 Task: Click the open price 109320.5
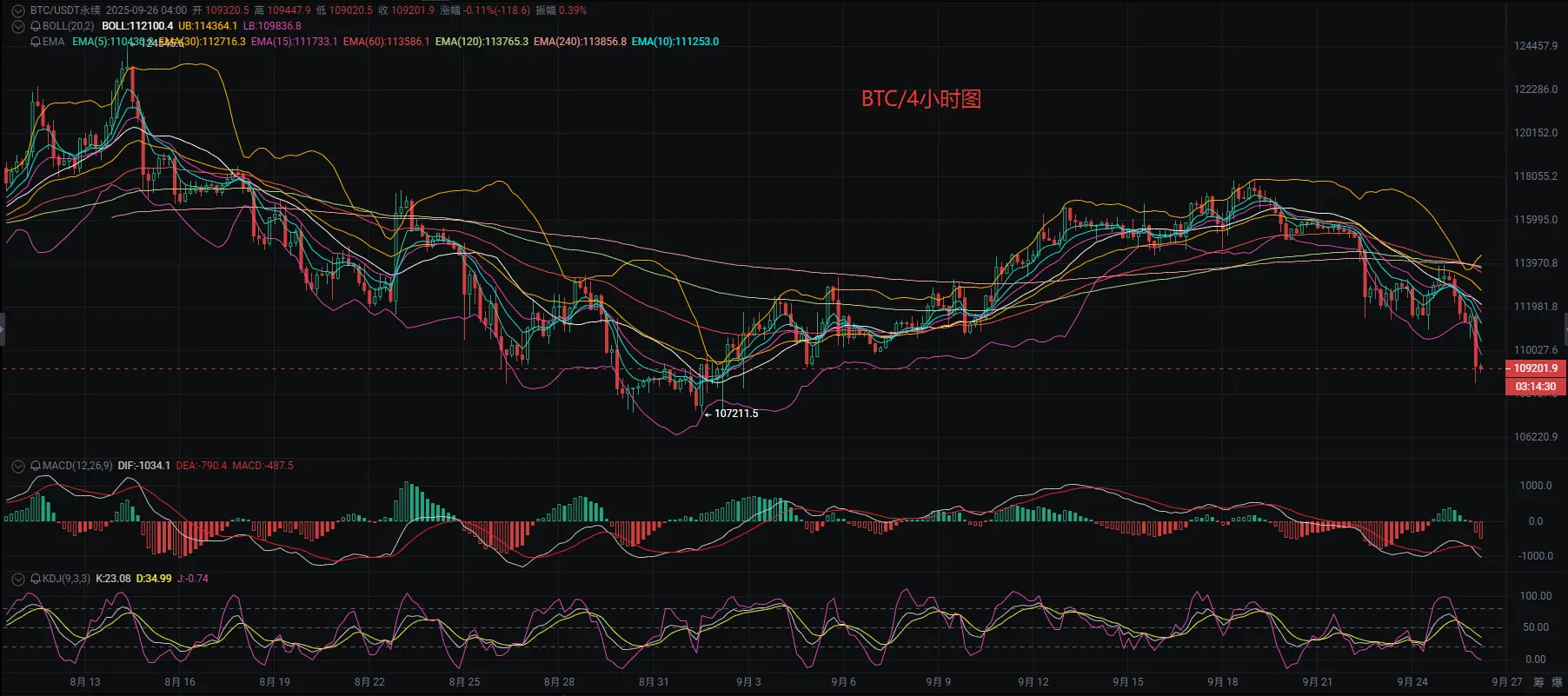(227, 10)
